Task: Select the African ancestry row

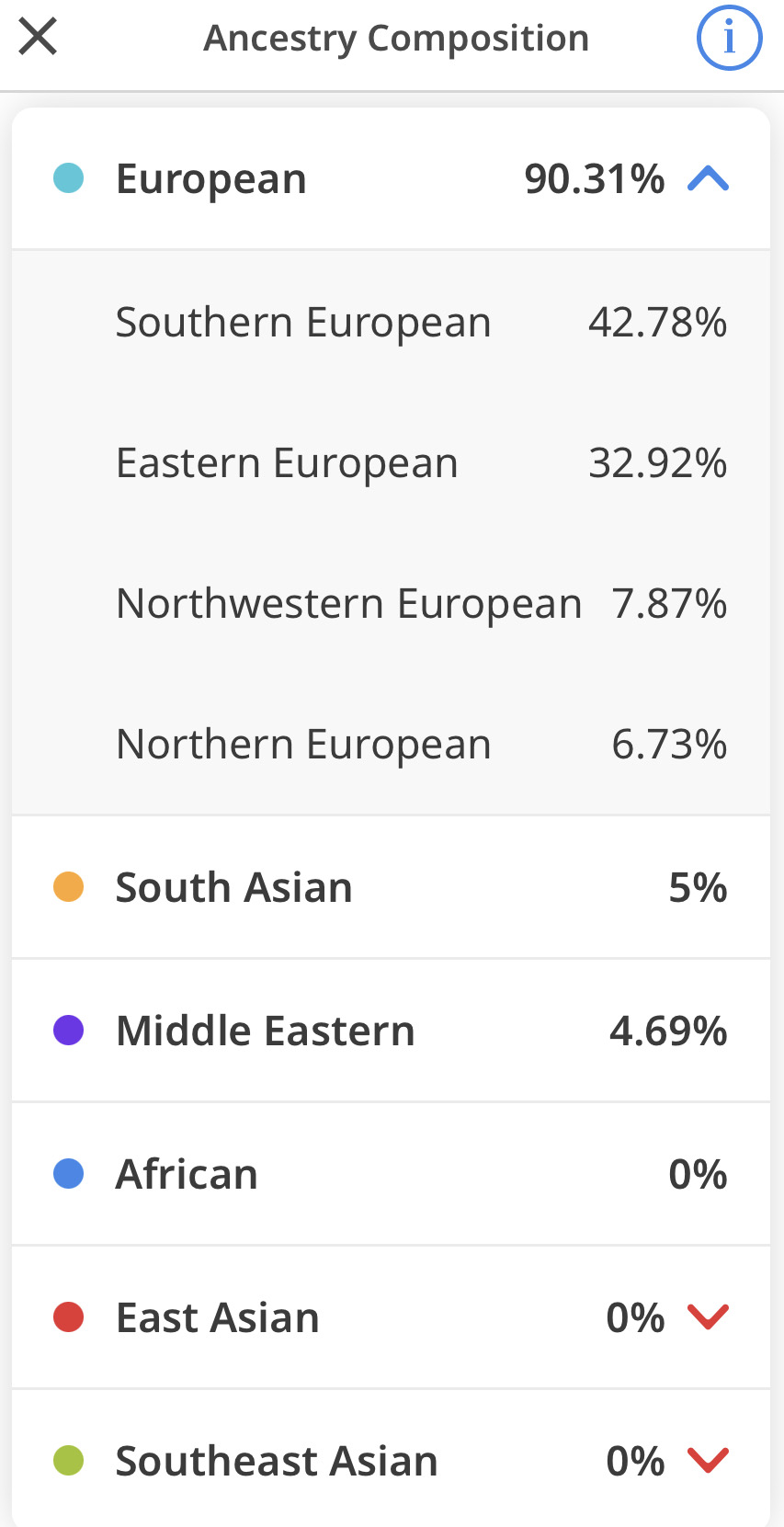Action: coord(391,1174)
